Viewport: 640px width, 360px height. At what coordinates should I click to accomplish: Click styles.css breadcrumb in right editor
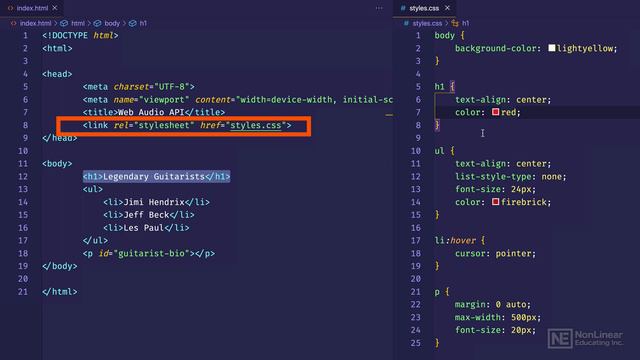(x=427, y=23)
